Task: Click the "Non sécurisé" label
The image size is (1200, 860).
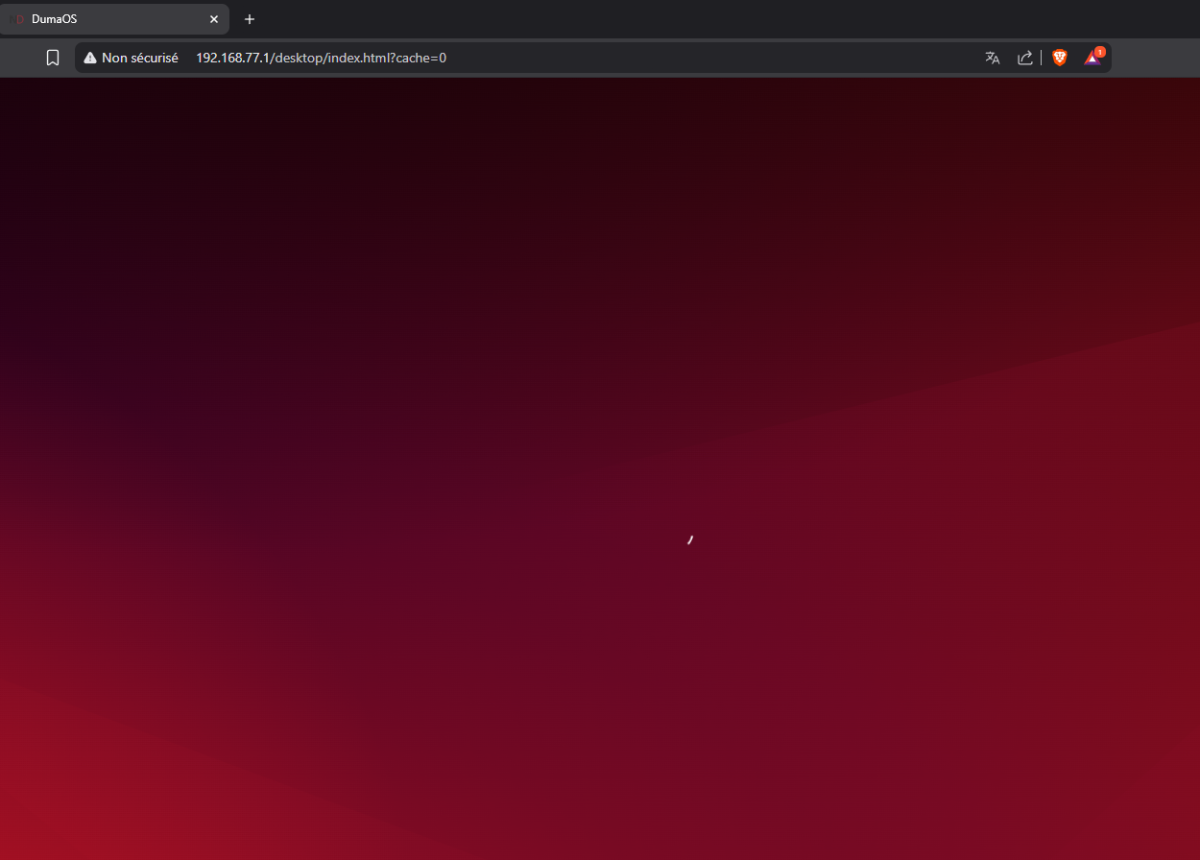Action: pyautogui.click(x=140, y=58)
